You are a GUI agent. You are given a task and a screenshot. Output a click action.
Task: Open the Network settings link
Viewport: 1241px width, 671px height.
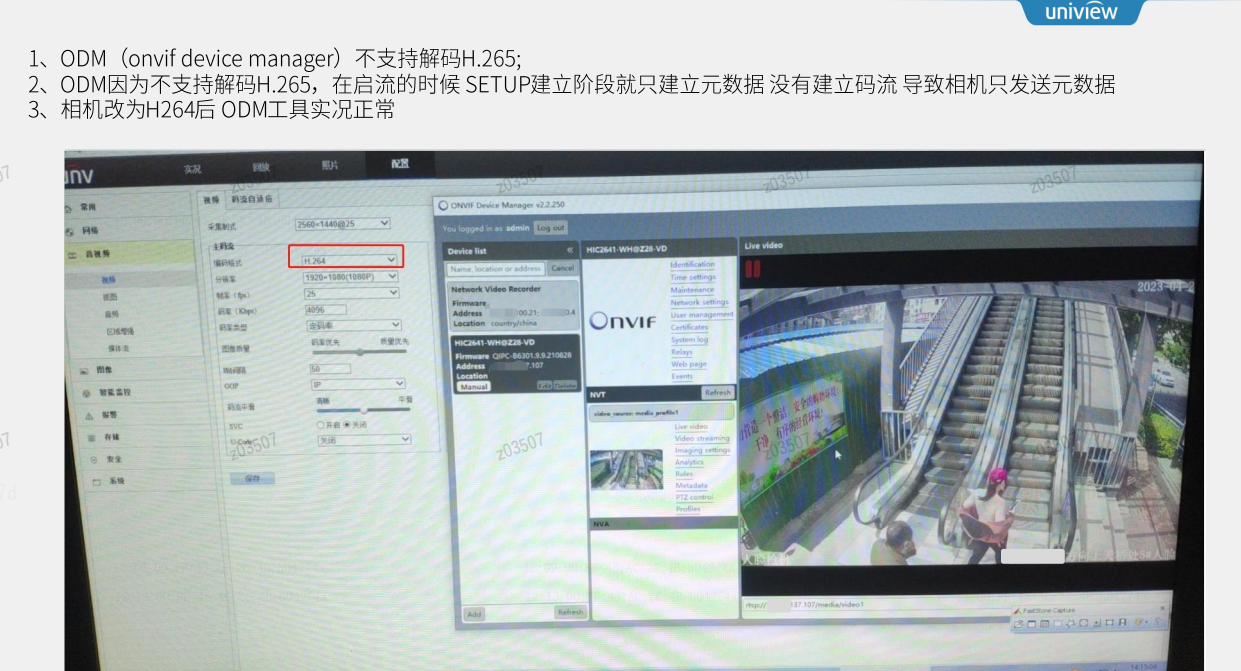point(699,302)
